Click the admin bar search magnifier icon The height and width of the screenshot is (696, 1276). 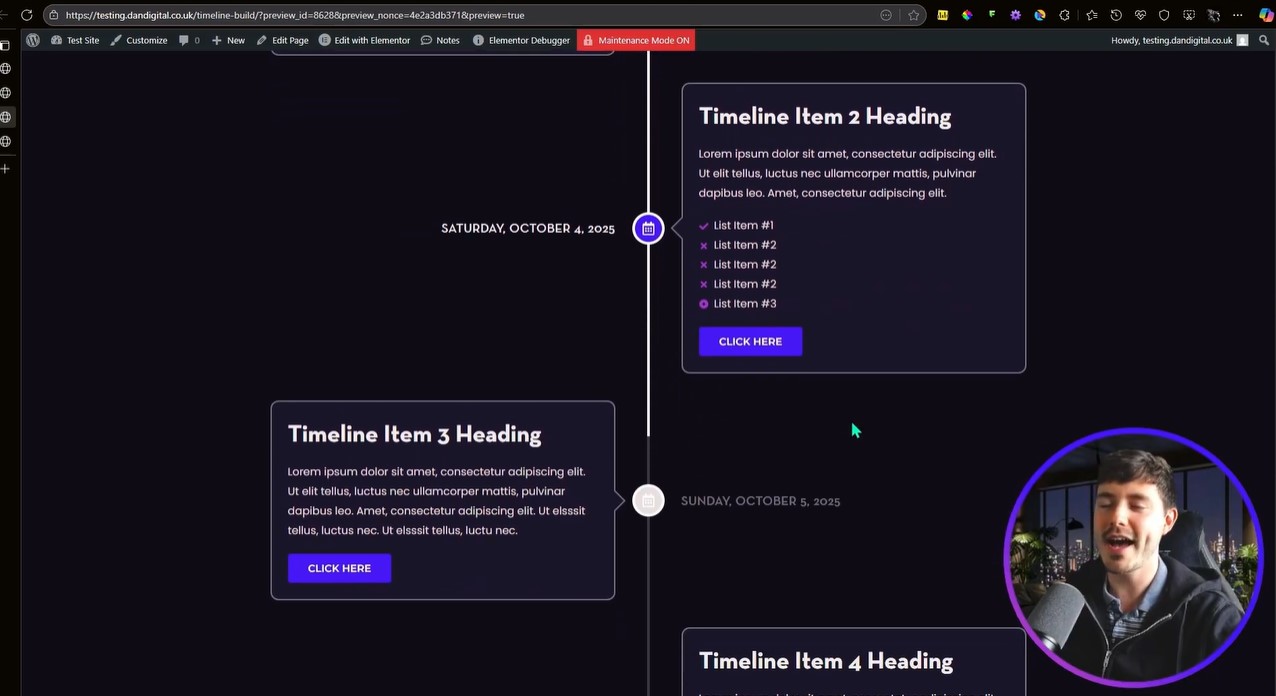(1264, 40)
